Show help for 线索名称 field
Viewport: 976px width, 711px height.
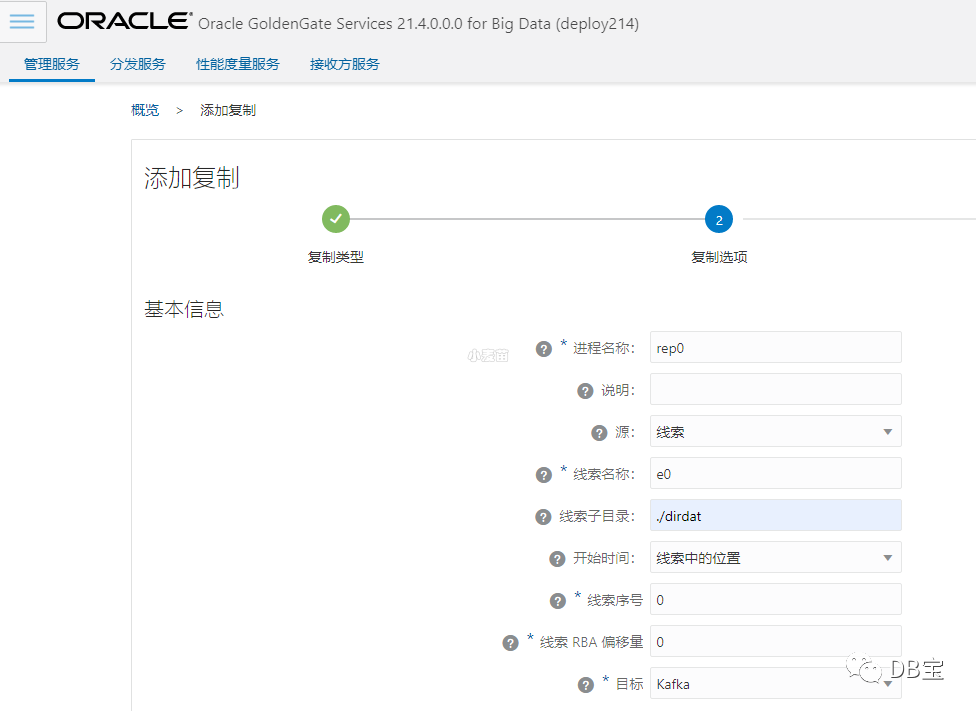pyautogui.click(x=543, y=476)
